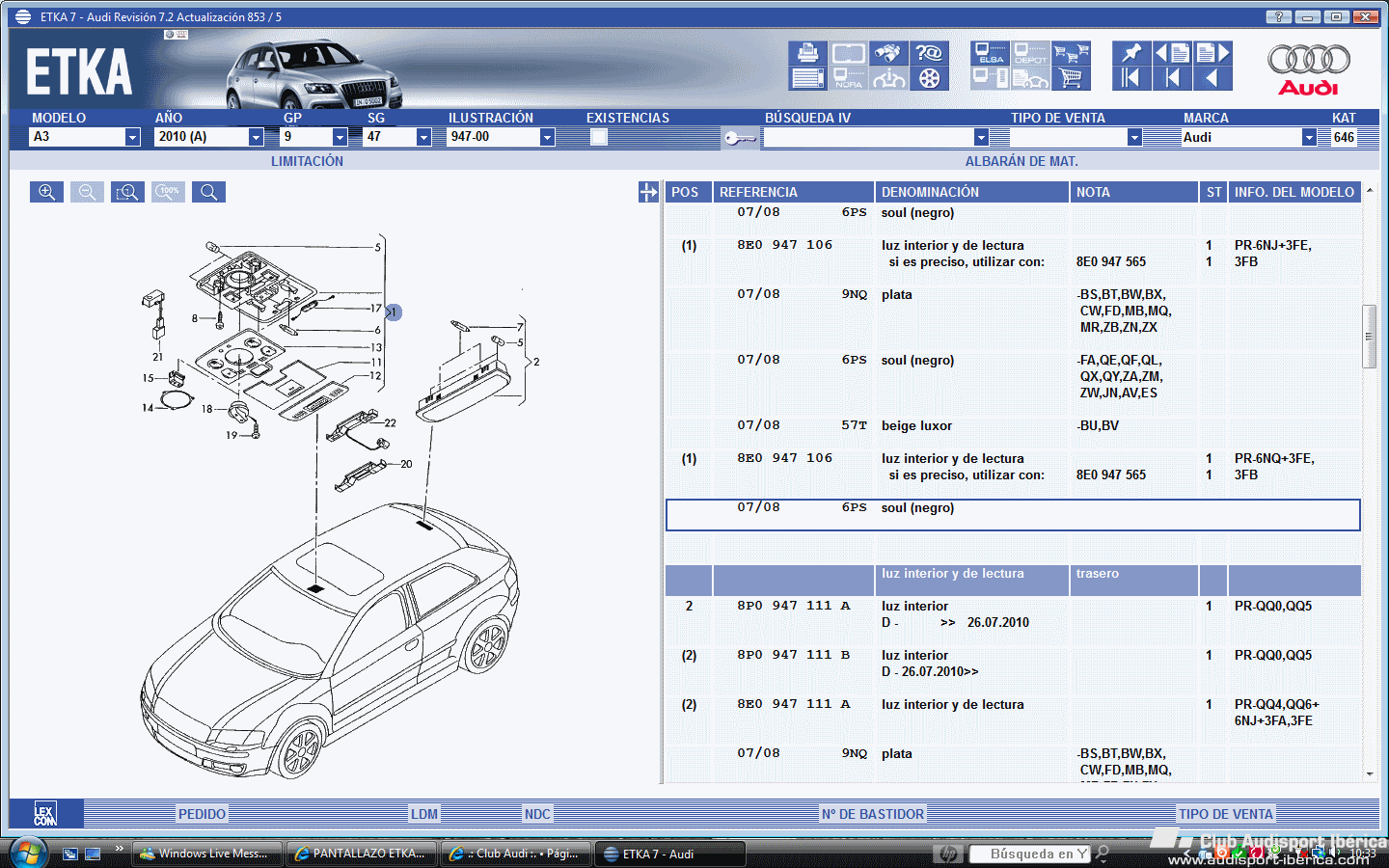
Task: Click the zoom area selection icon
Action: 127,192
